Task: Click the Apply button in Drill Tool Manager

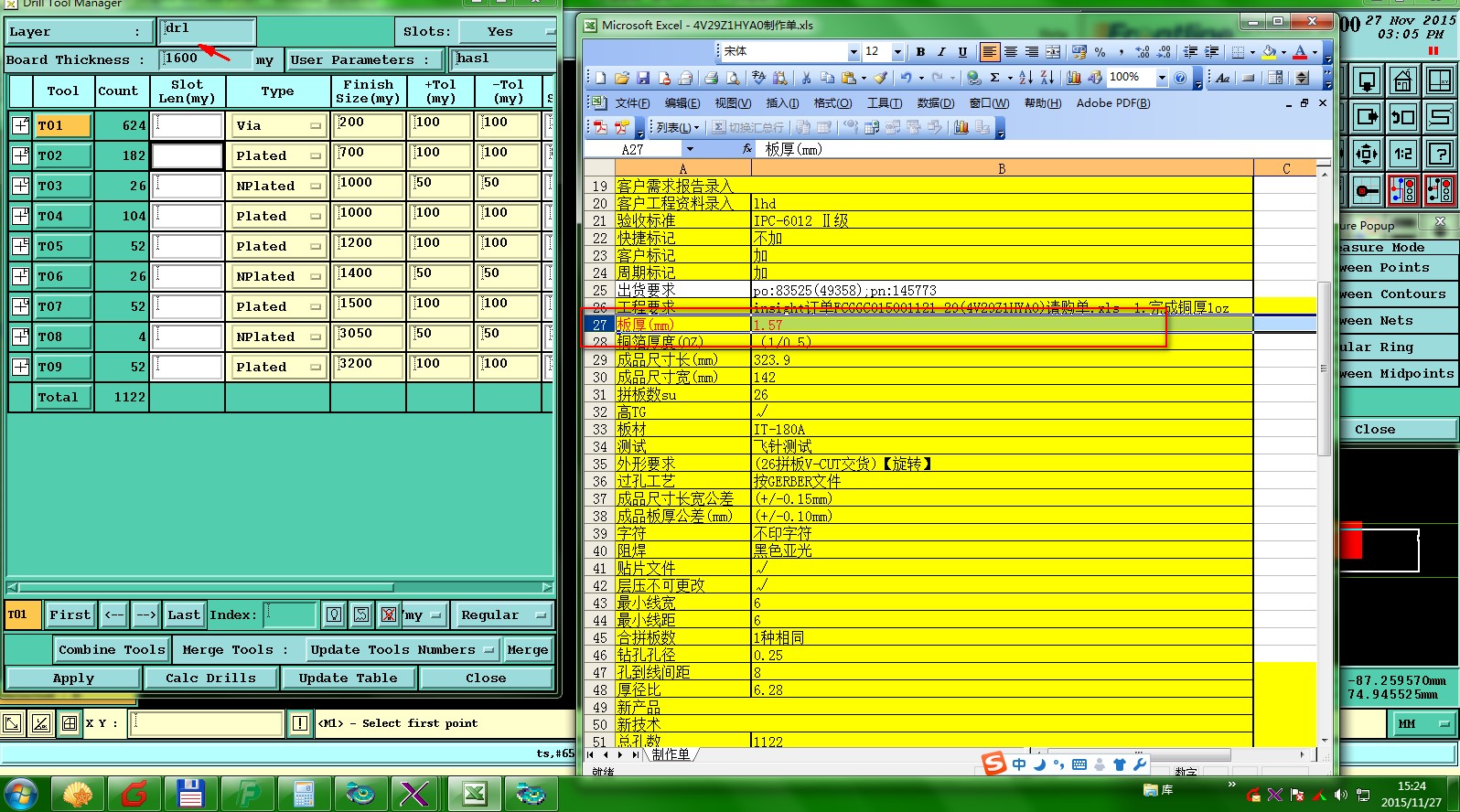Action: click(x=73, y=678)
